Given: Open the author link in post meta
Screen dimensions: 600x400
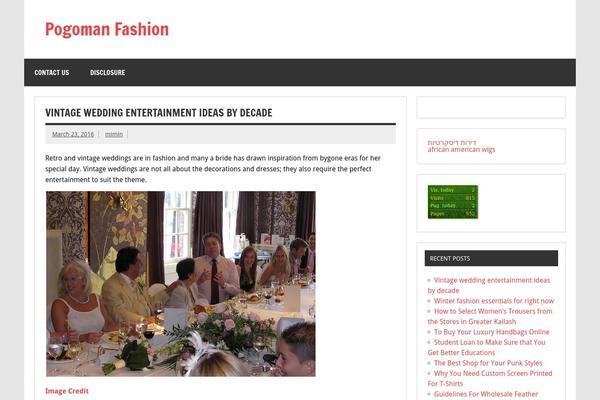Looking at the screenshot, I should coord(114,134).
